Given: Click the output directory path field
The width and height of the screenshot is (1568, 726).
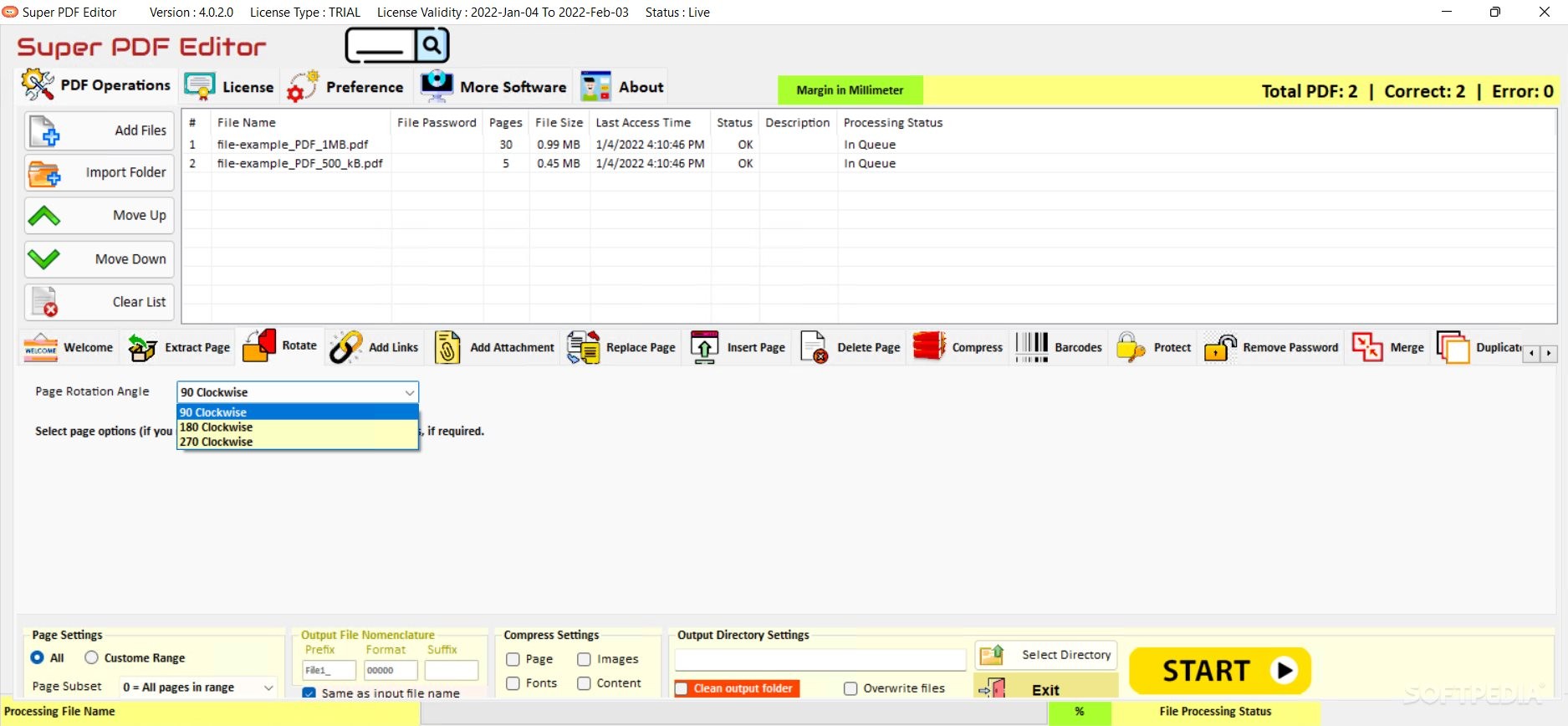Looking at the screenshot, I should [820, 660].
